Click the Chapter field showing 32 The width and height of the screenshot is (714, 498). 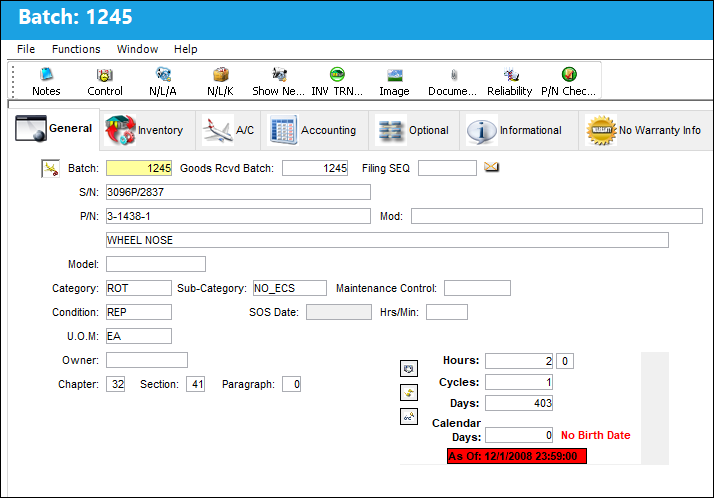click(116, 384)
